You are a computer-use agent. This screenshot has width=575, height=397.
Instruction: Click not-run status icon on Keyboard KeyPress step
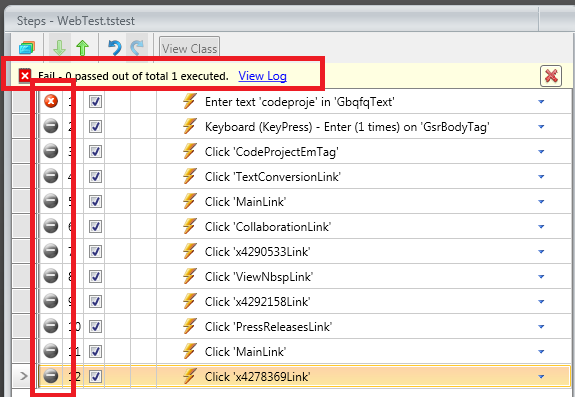[x=51, y=126]
